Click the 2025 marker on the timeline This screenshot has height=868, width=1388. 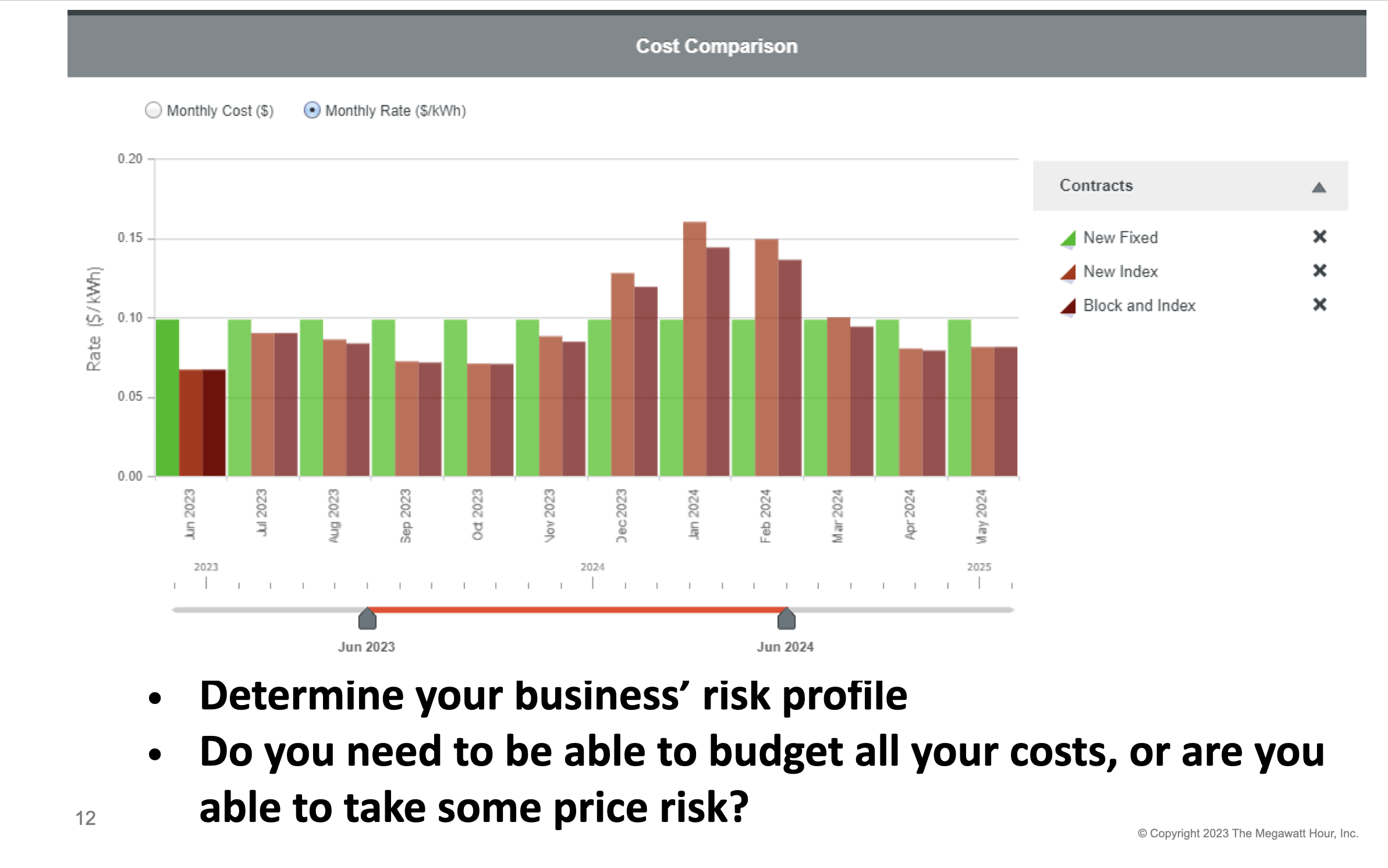(x=979, y=568)
